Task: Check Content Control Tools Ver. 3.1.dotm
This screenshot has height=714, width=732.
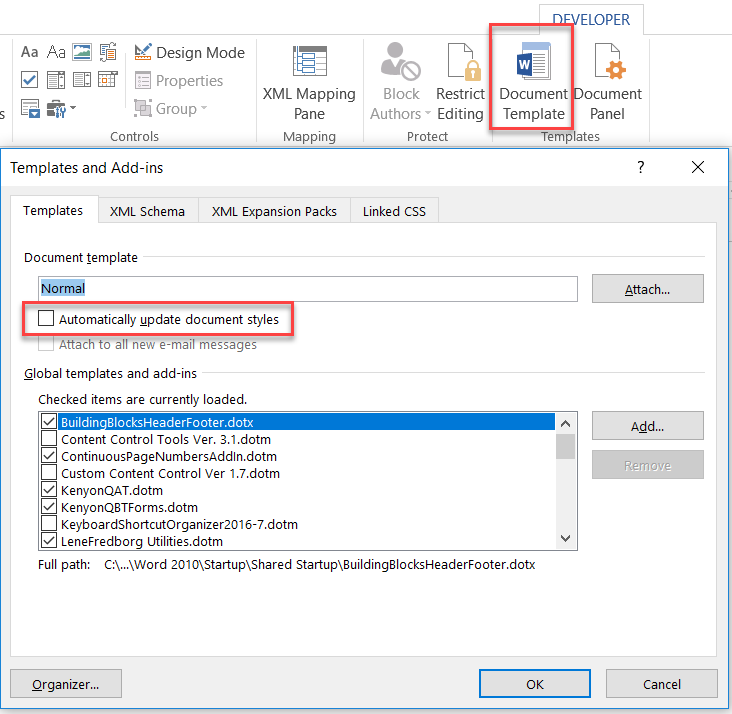Action: pyautogui.click(x=49, y=439)
